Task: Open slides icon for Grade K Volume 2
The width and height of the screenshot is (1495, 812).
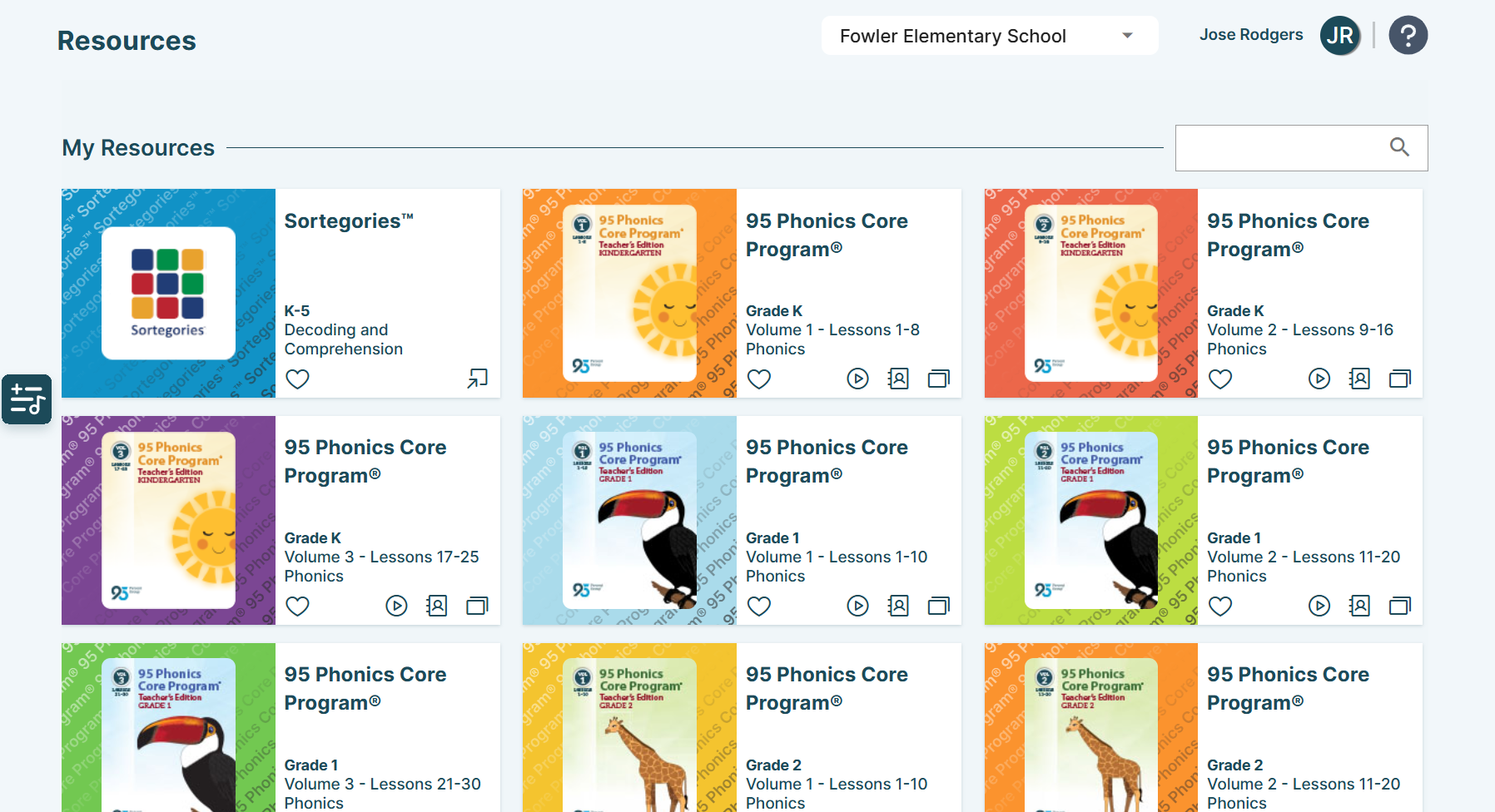Action: (1400, 379)
